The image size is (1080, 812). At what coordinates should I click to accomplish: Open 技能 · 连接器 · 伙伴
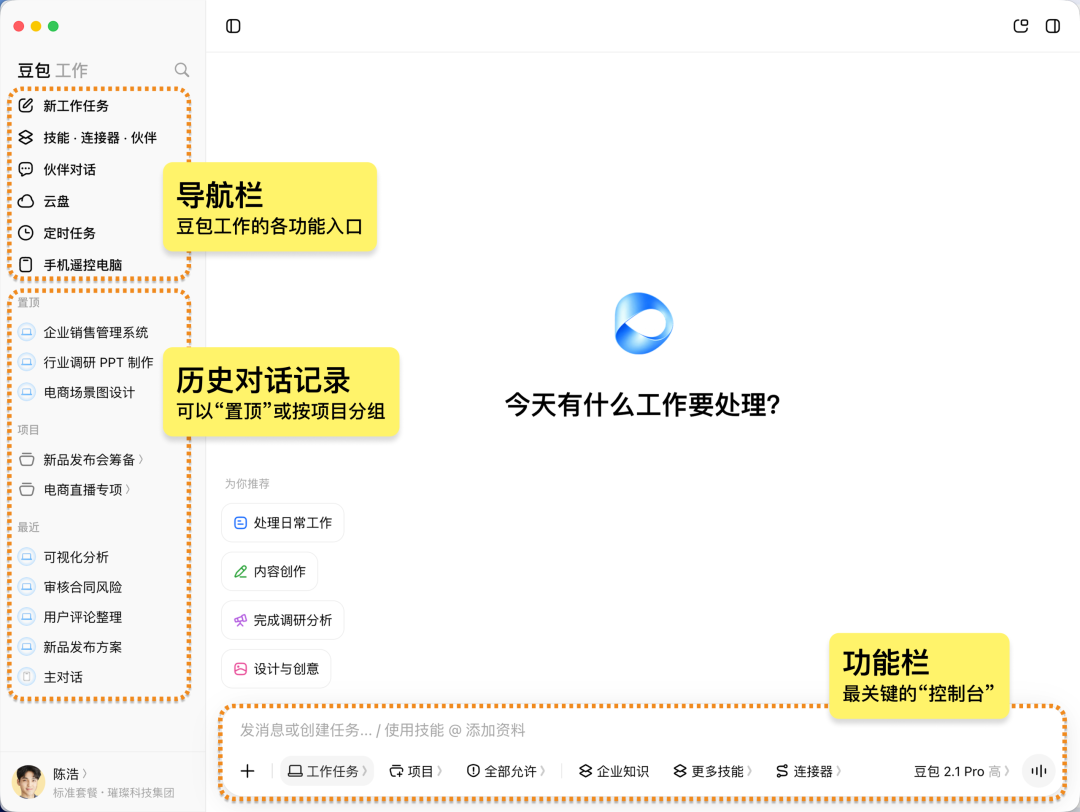[x=100, y=138]
